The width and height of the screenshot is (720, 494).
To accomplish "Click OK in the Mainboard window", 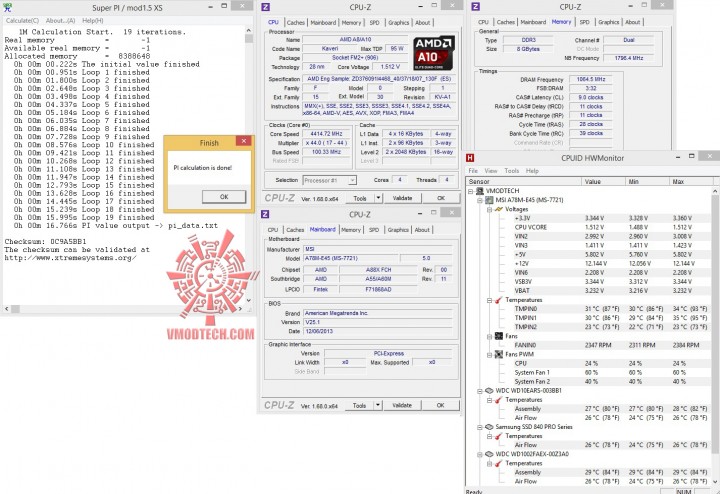I will (440, 405).
